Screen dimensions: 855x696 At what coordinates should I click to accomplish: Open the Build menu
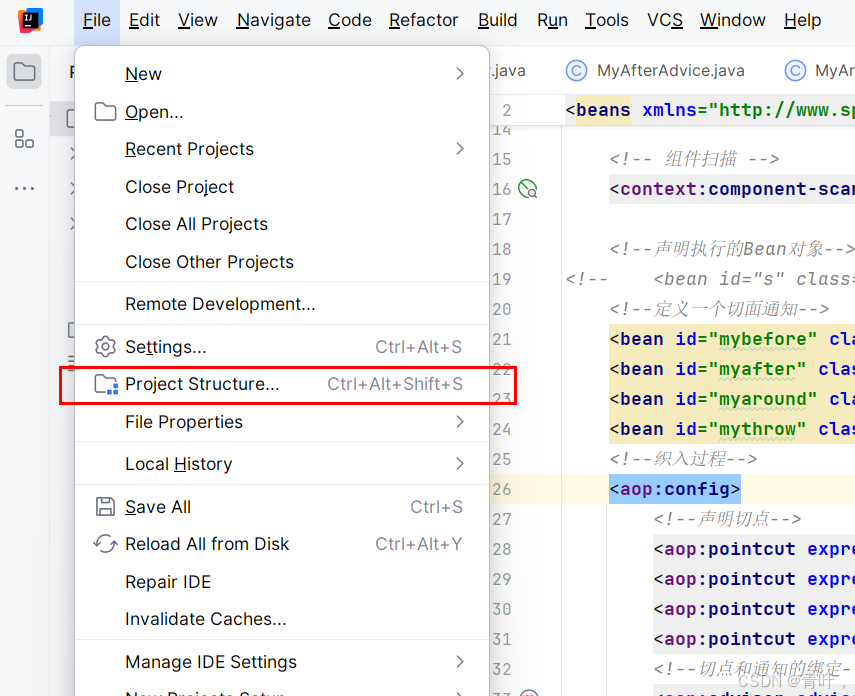pyautogui.click(x=497, y=20)
